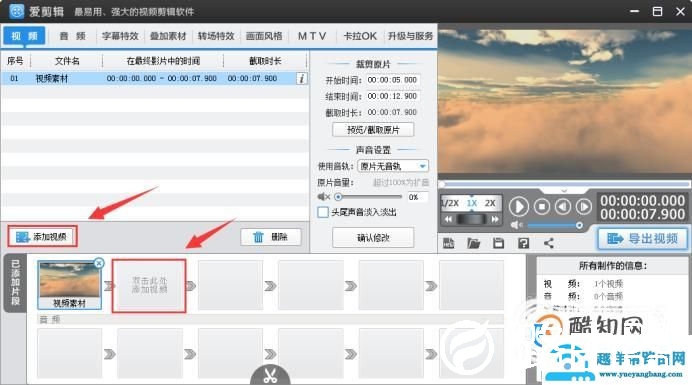Viewport: 692px width, 385px height.
Task: Open the 画面风格 tab
Action: (264, 36)
